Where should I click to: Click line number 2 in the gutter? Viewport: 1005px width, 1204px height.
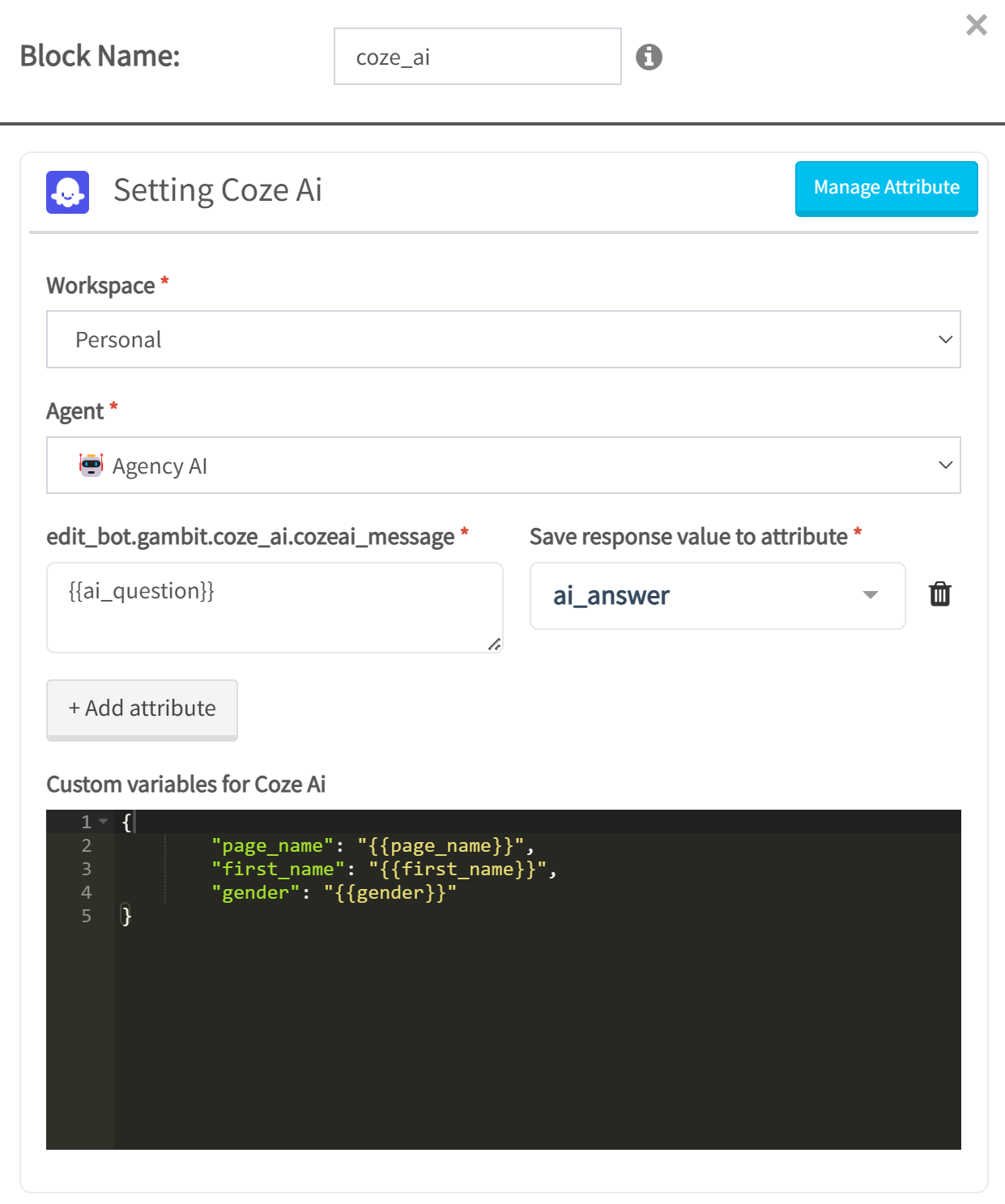[x=86, y=845]
